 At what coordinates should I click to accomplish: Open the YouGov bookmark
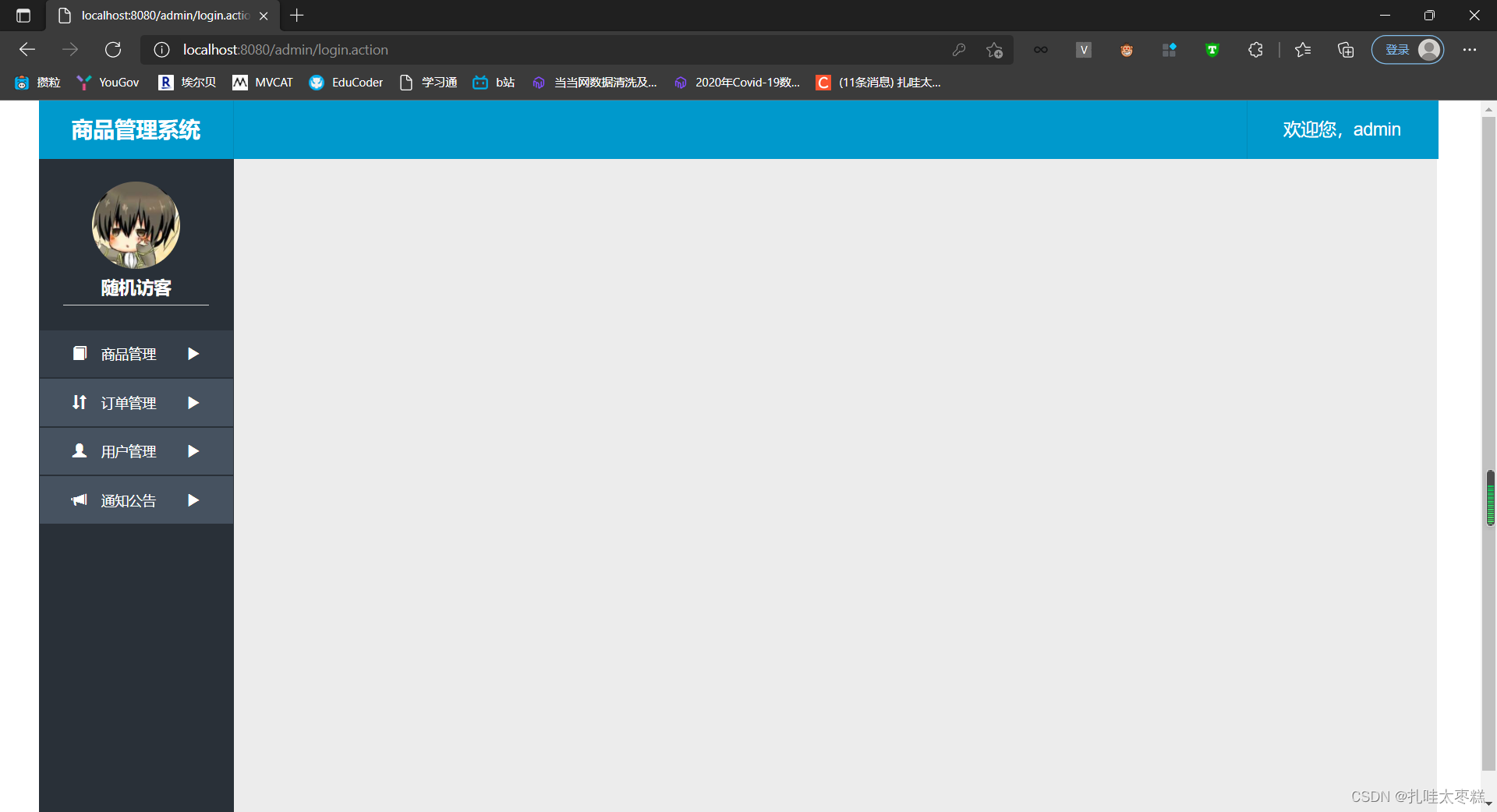coord(108,83)
